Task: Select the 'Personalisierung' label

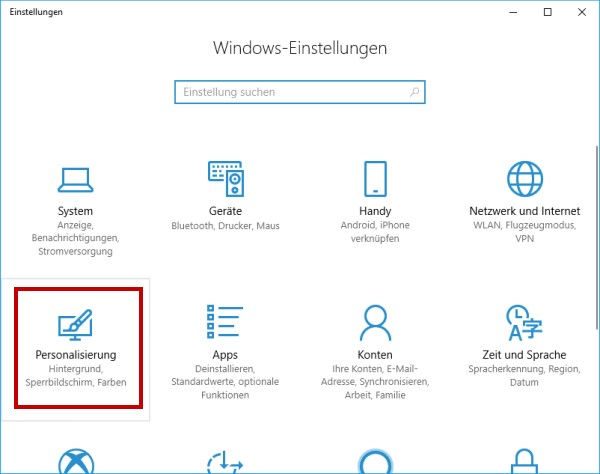Action: (x=76, y=355)
